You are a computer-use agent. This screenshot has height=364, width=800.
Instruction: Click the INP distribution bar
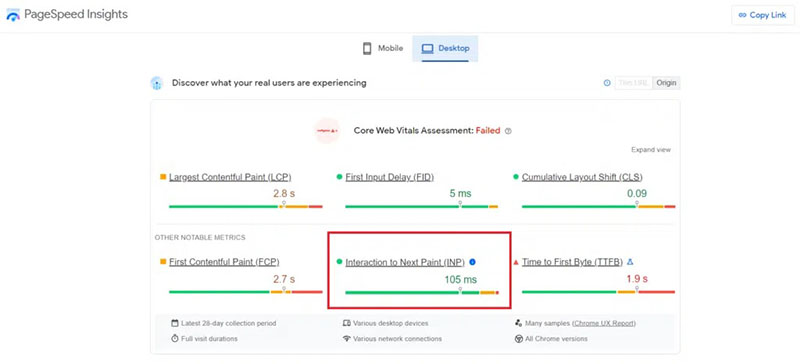[422, 293]
